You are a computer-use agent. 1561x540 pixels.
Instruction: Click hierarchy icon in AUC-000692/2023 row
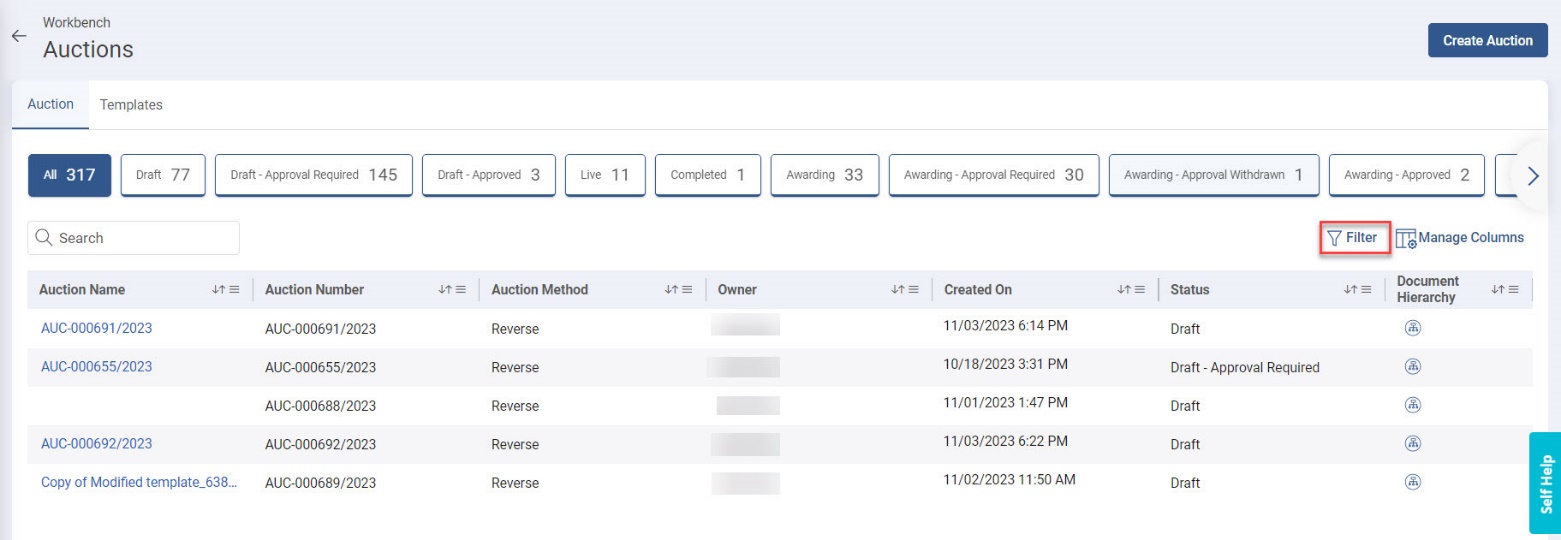[x=1413, y=443]
